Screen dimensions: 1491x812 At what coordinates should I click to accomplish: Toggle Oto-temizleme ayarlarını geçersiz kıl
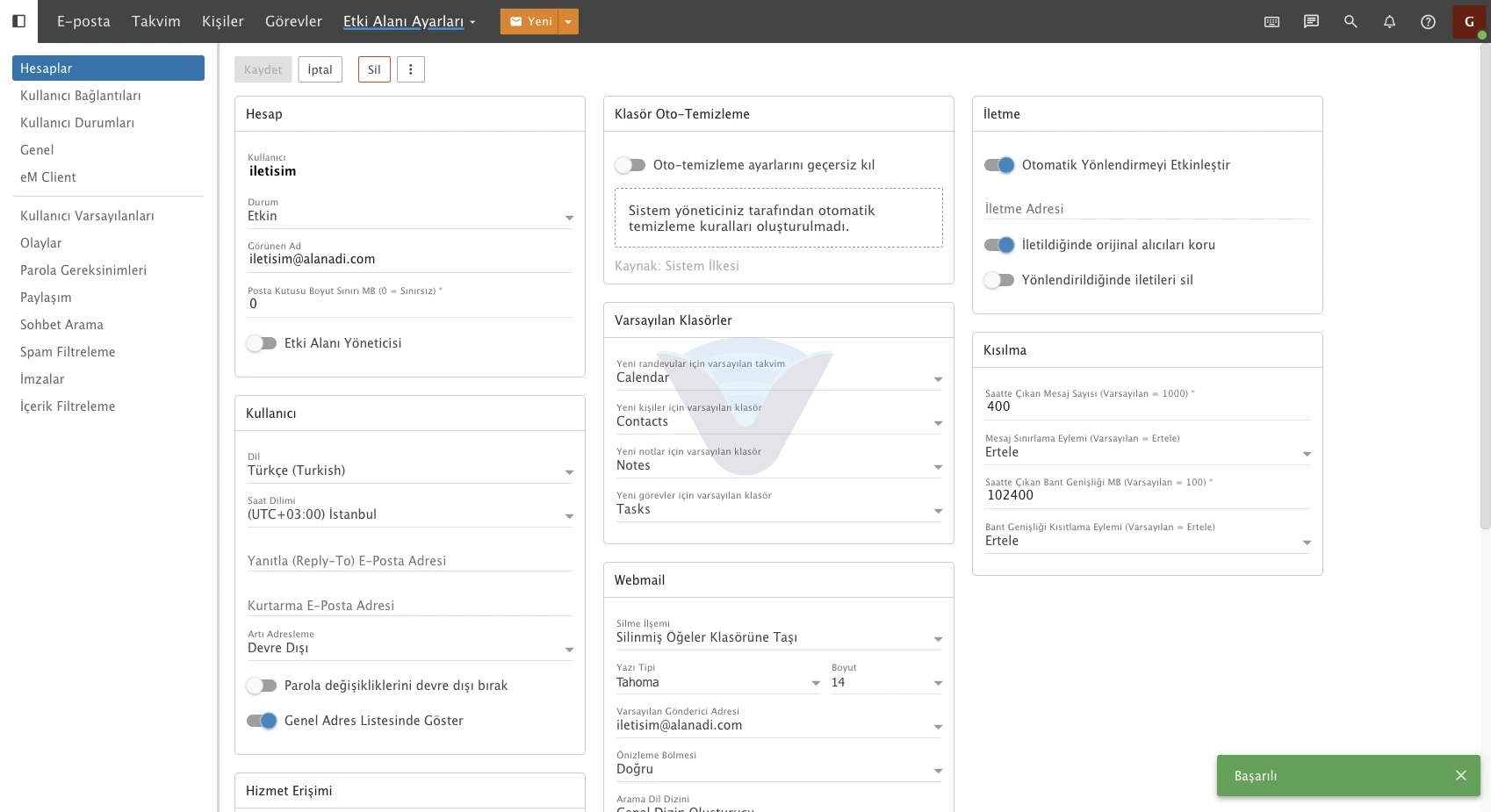point(630,165)
